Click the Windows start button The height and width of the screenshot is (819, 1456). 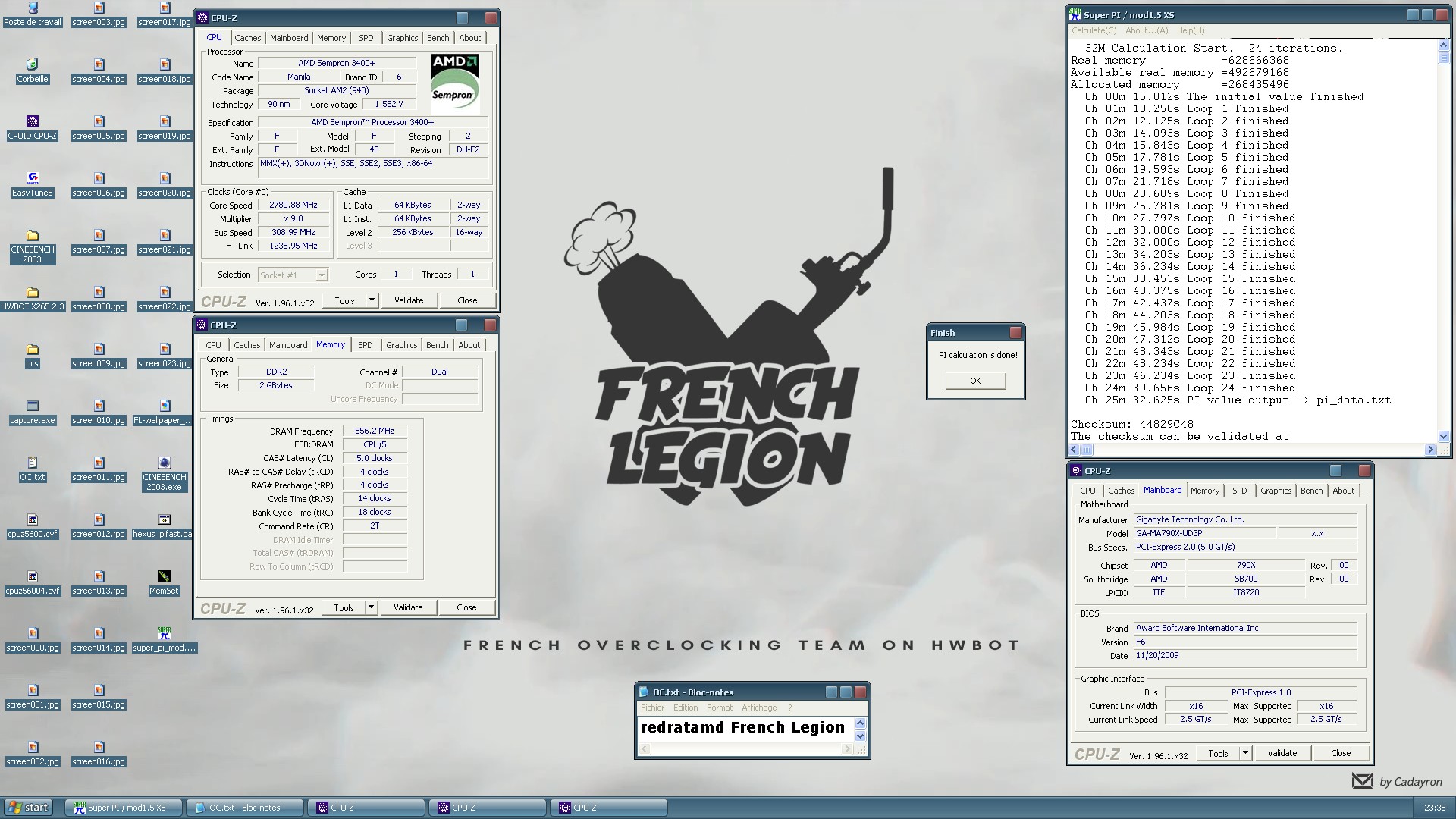coord(28,808)
